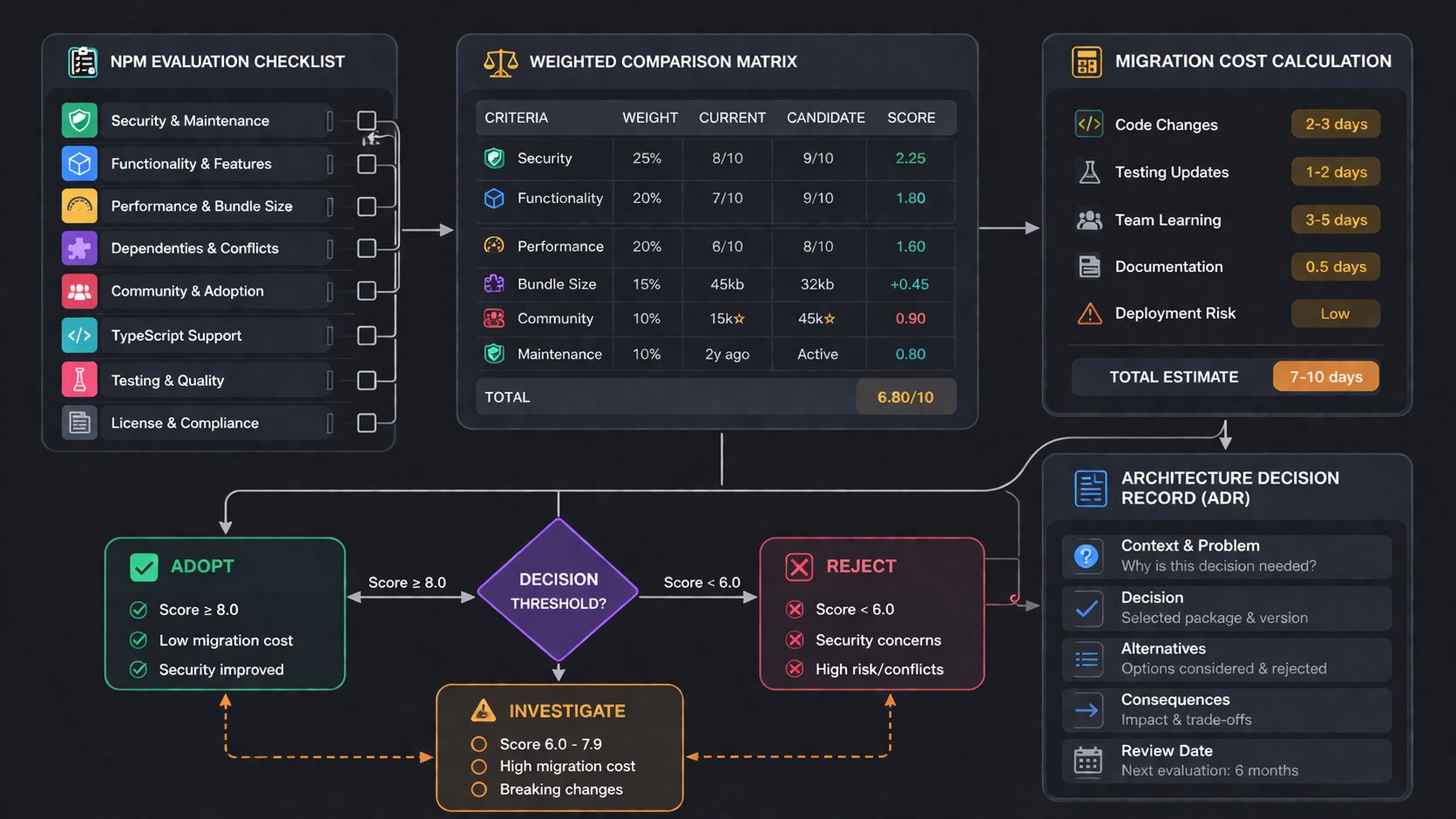Adjust the slider beside Performance & Bundle Size
The height and width of the screenshot is (819, 1456).
[329, 206]
